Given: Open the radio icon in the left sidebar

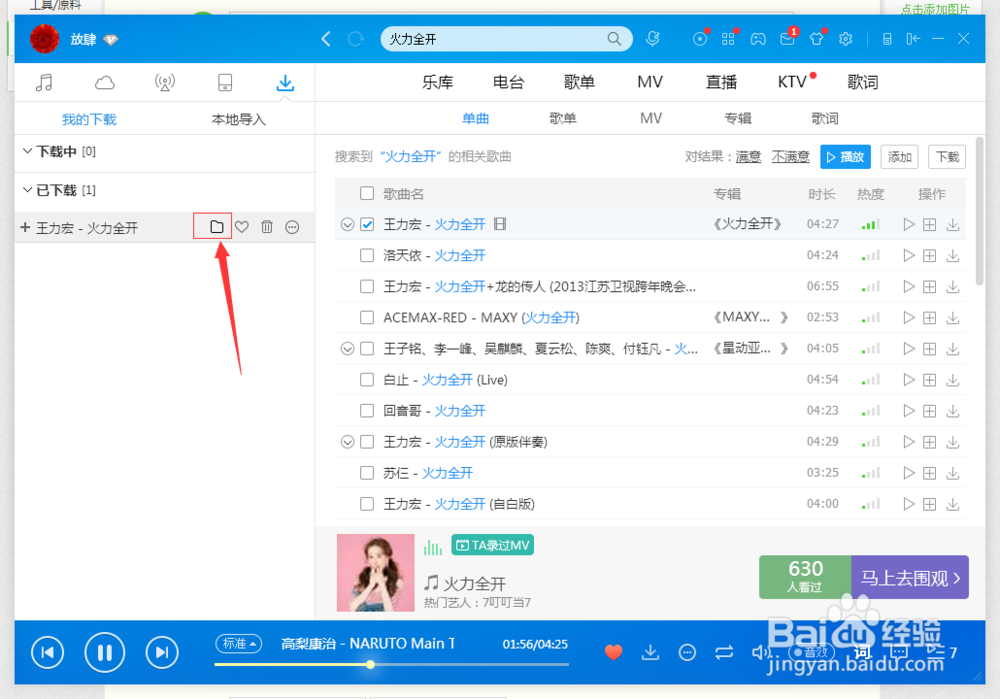Looking at the screenshot, I should (164, 83).
